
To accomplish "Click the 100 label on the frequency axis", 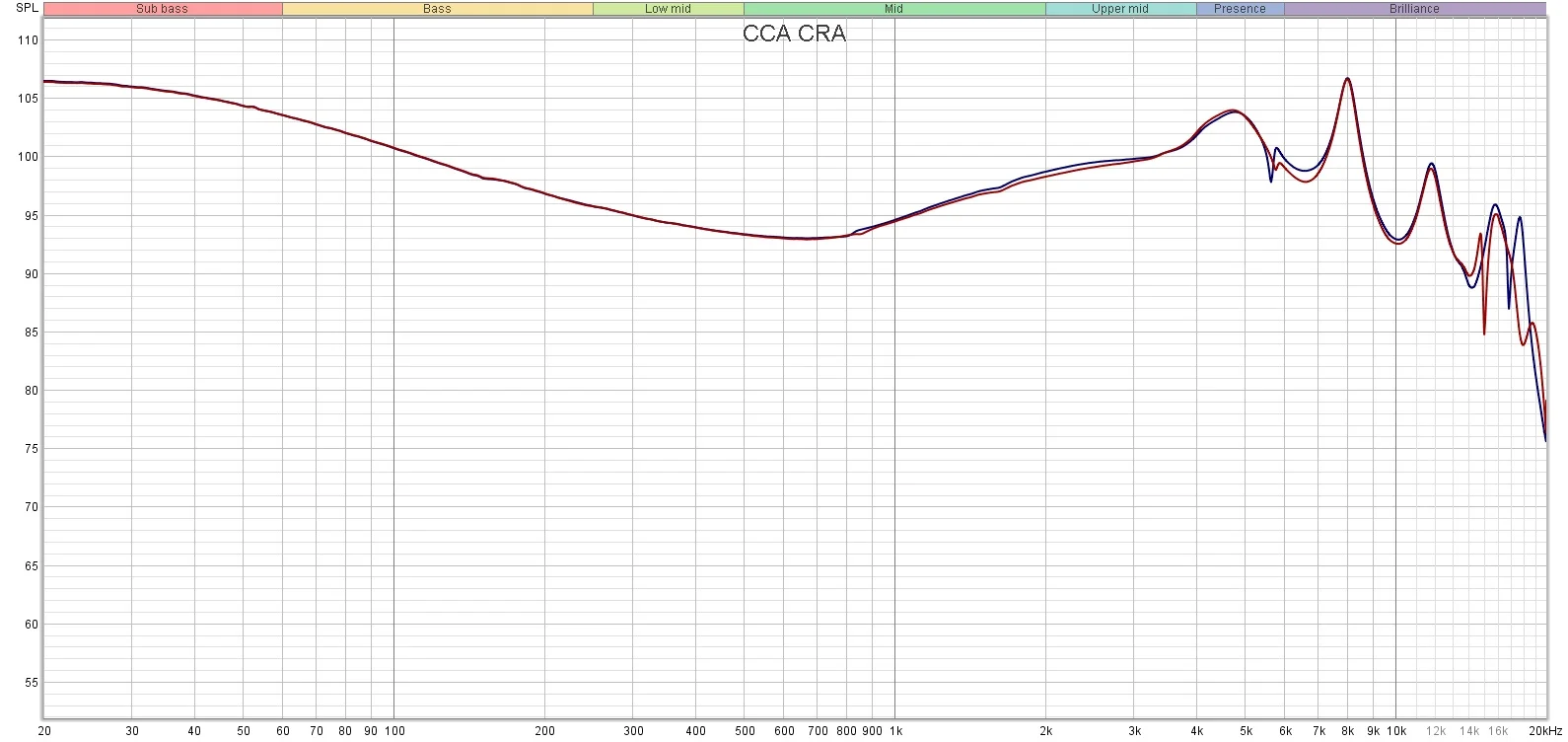I will pos(394,731).
